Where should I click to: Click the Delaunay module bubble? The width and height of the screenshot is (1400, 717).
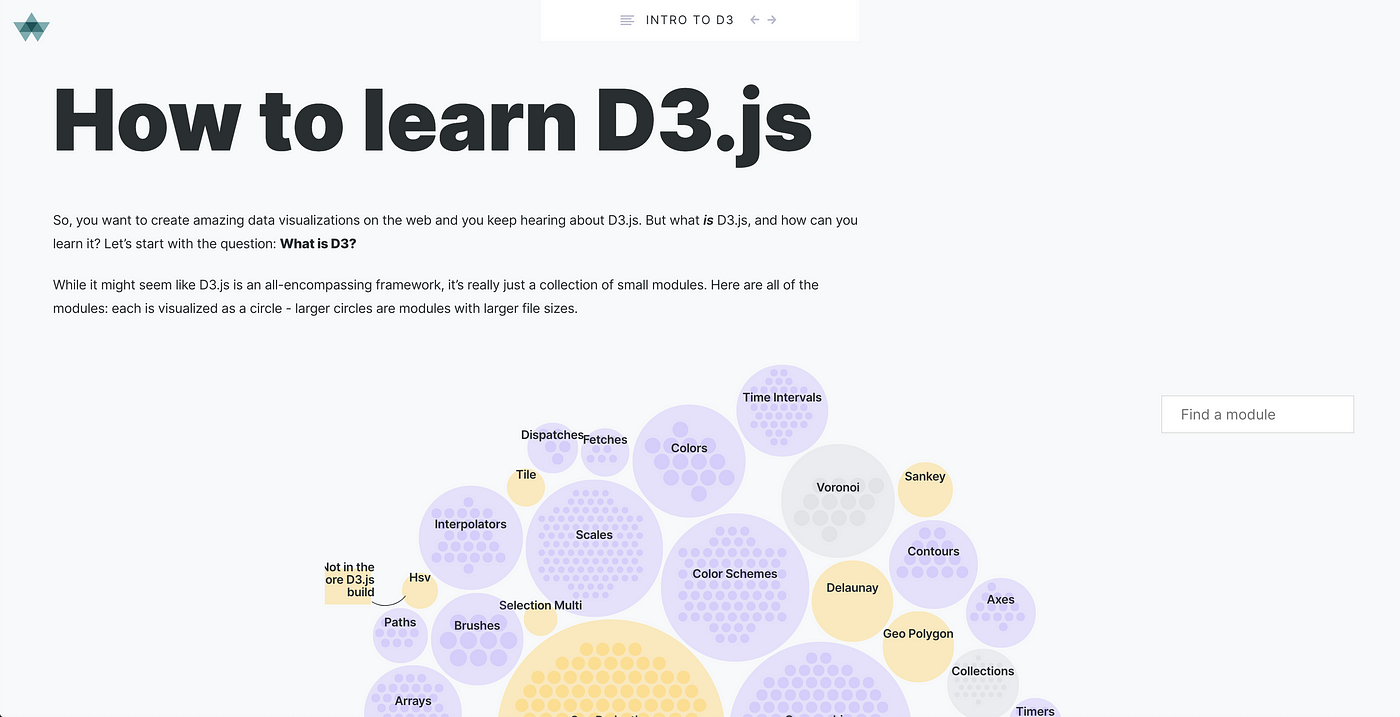pyautogui.click(x=852, y=601)
